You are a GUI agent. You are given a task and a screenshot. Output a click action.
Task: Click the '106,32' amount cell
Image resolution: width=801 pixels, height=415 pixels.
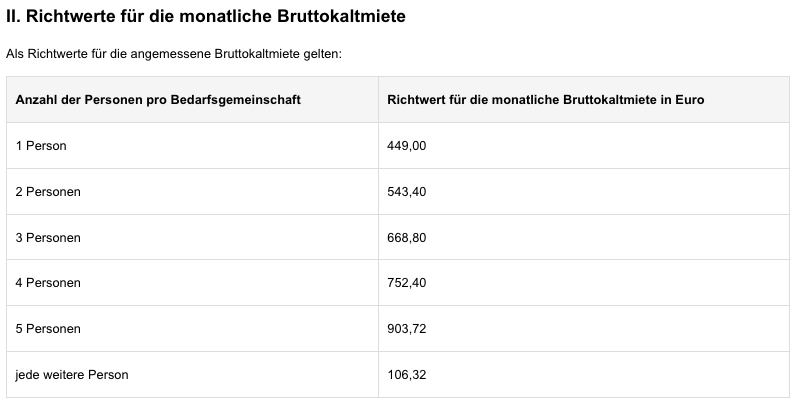point(406,375)
